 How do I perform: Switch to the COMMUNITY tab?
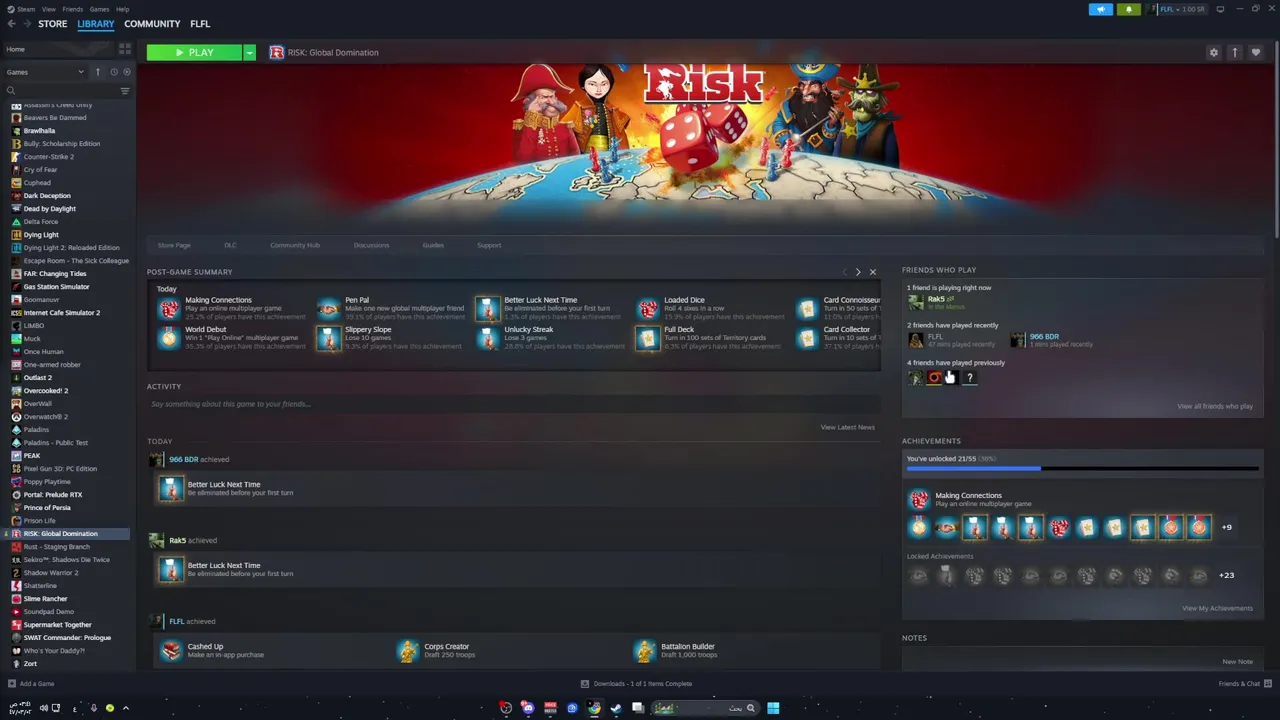(152, 24)
